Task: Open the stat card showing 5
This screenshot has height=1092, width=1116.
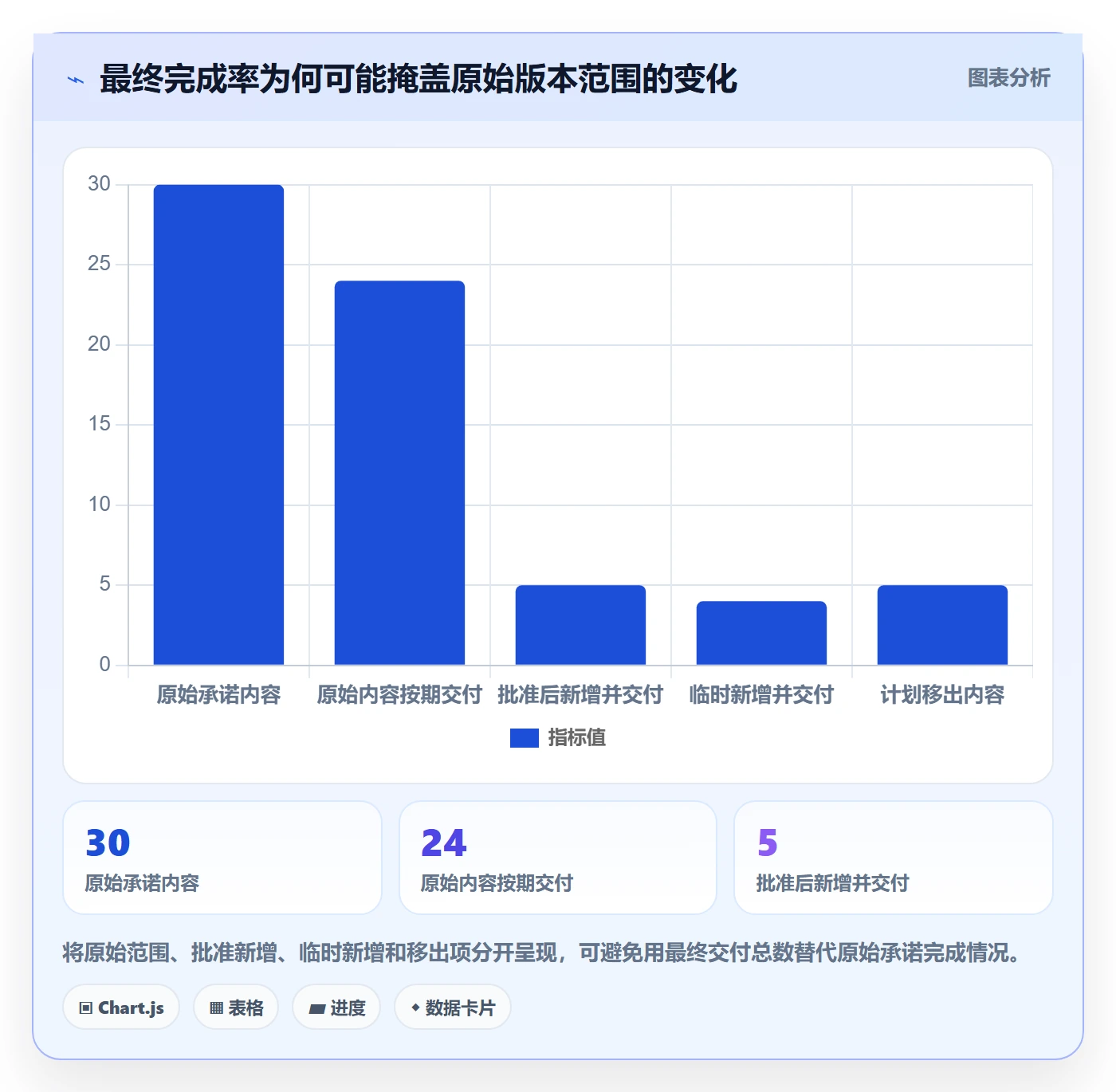Action: 894,858
